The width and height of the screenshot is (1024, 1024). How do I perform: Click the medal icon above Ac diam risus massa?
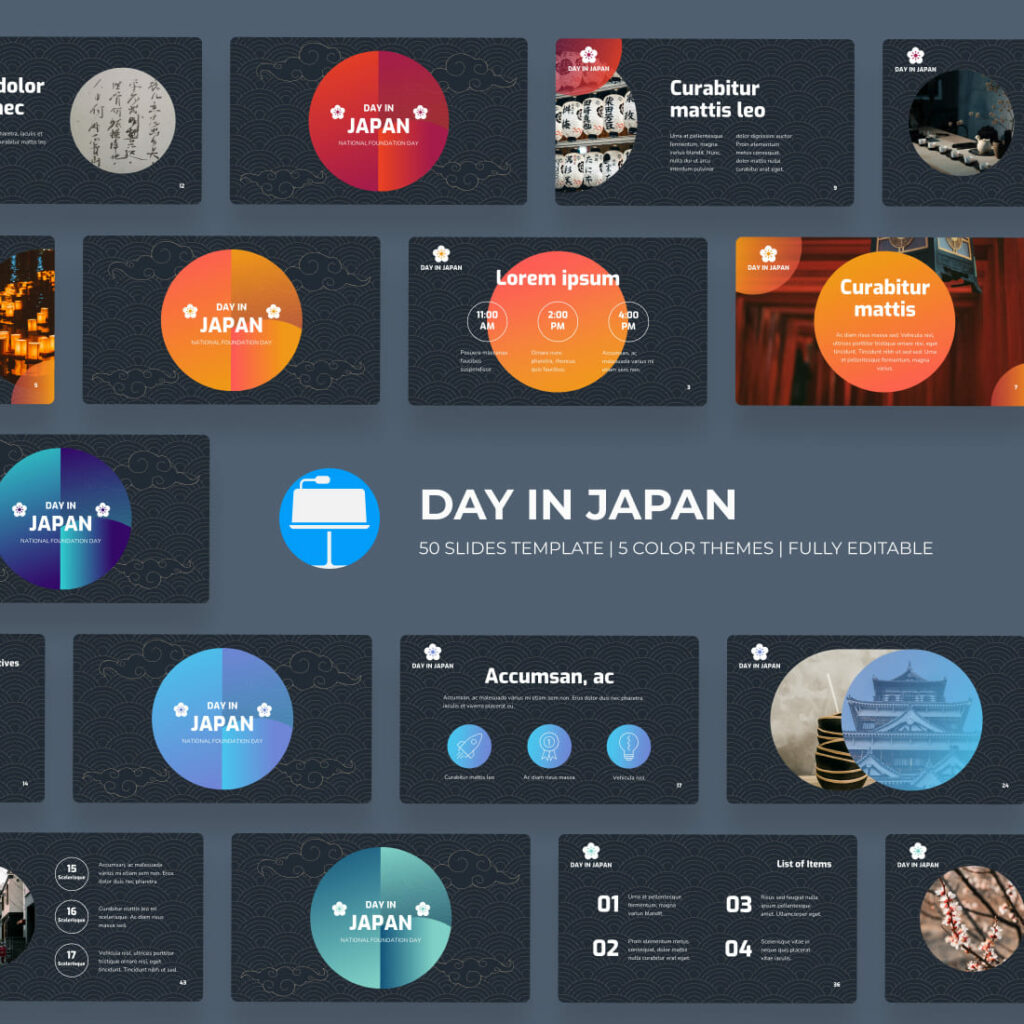(x=549, y=744)
